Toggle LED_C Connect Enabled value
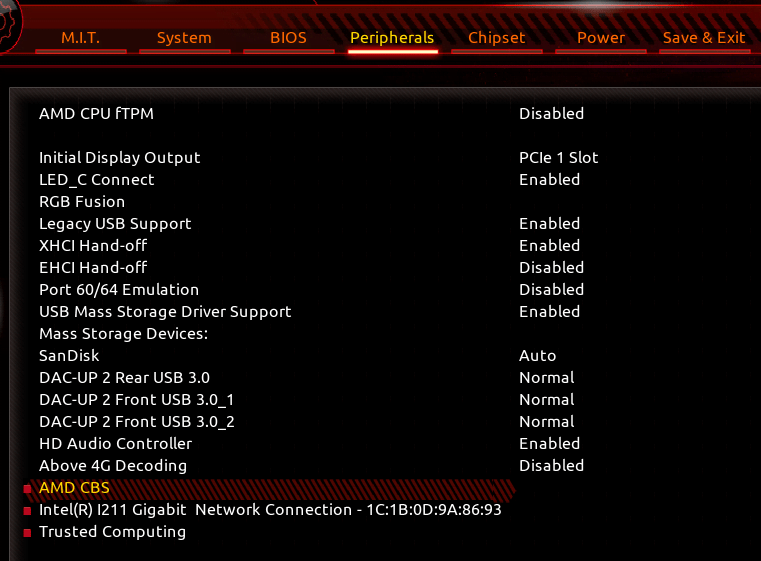The image size is (761, 561). [x=549, y=180]
